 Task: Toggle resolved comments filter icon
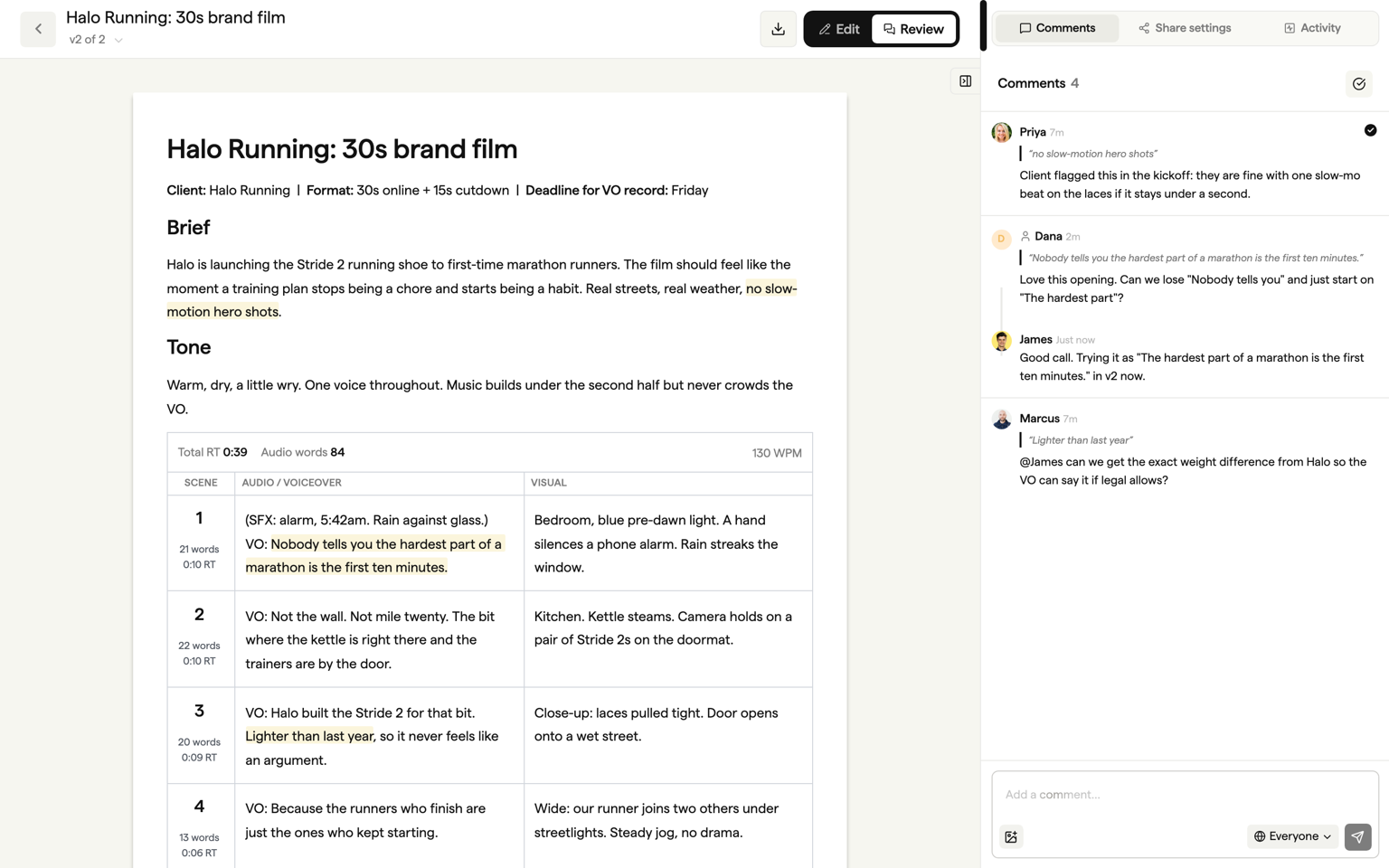coord(1358,84)
